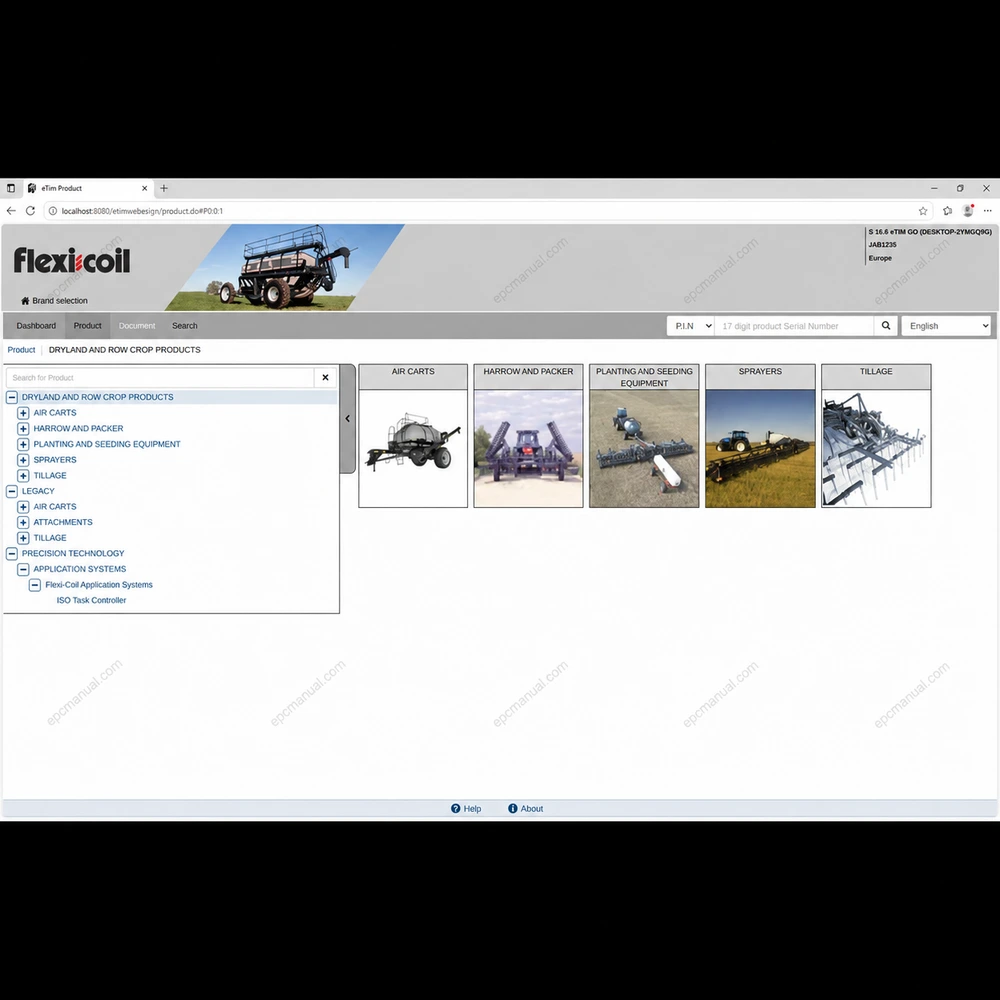This screenshot has height=1000, width=1000.
Task: Open PLANTING AND SEEDING EQUIPMENT card
Action: (644, 436)
